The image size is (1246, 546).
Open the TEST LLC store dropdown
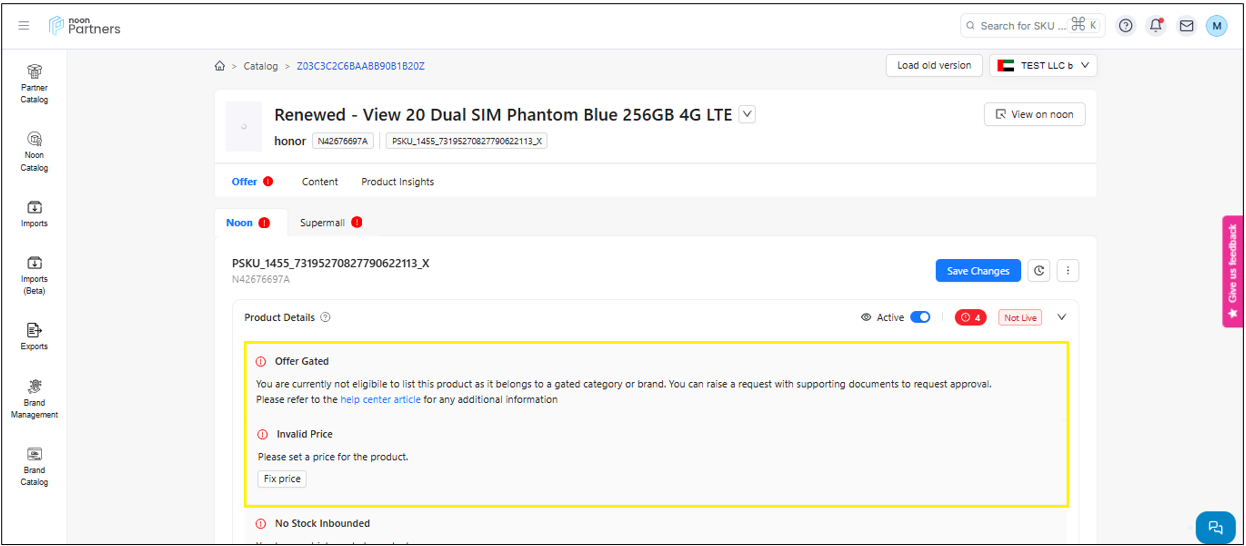pos(1043,66)
